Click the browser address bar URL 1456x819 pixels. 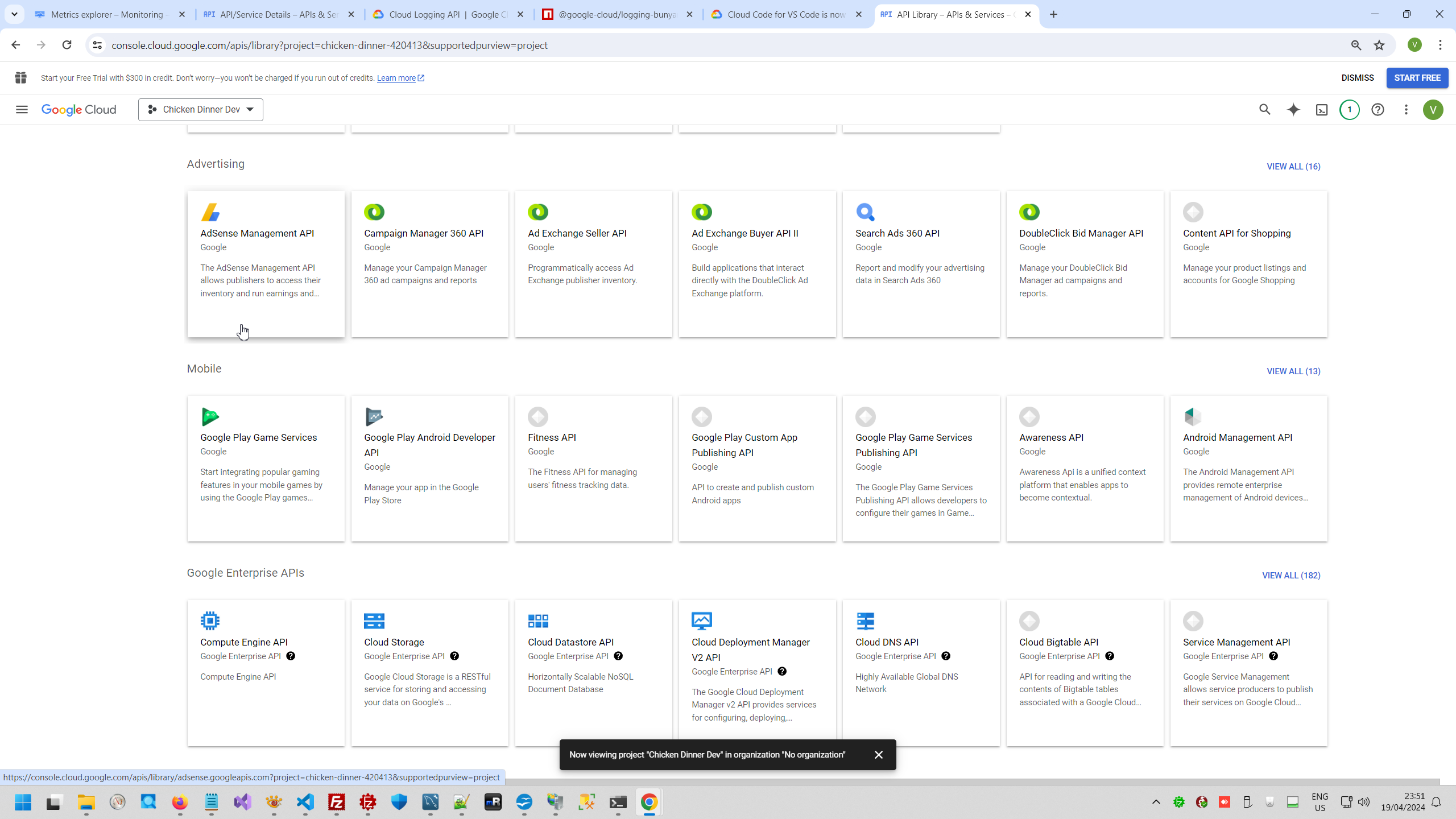(x=329, y=45)
